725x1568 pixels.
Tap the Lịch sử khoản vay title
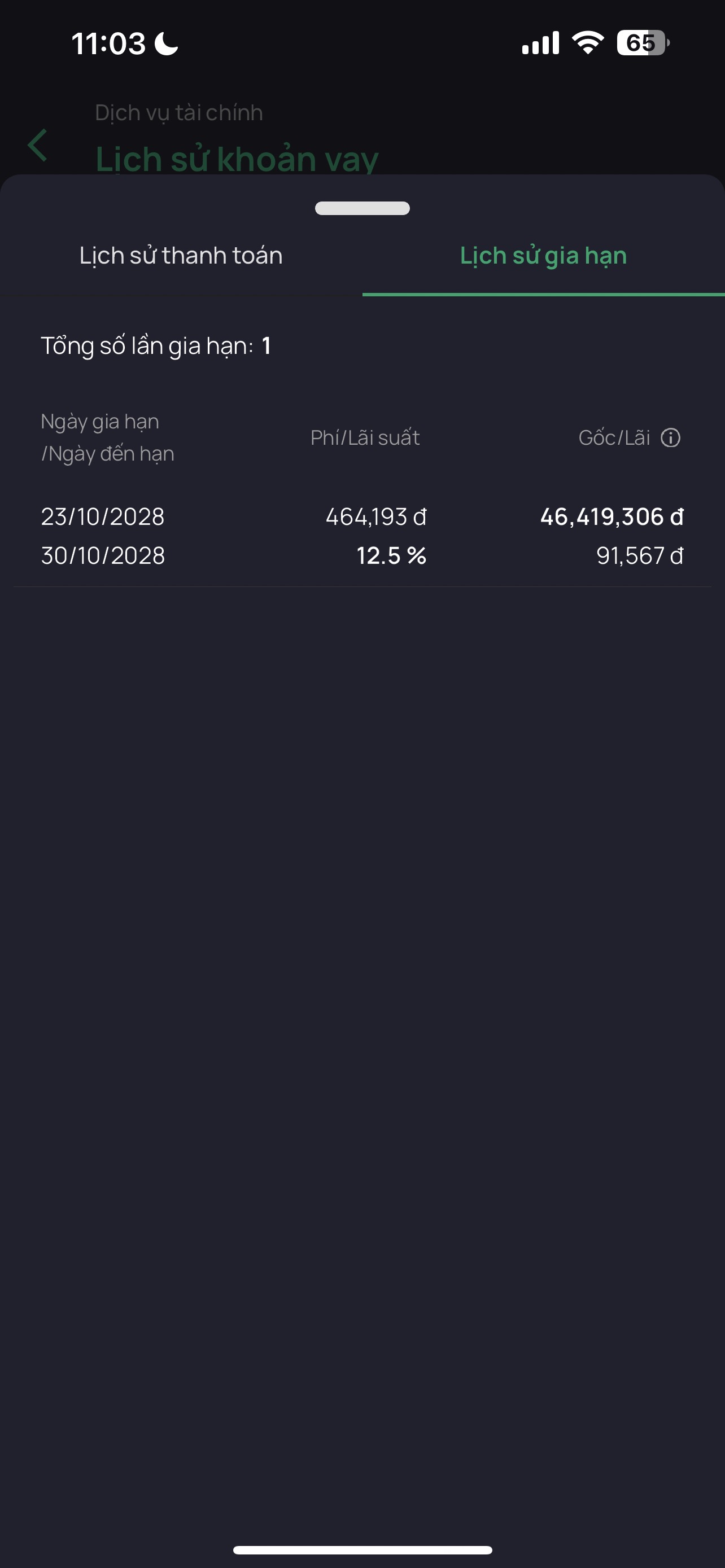pos(237,160)
